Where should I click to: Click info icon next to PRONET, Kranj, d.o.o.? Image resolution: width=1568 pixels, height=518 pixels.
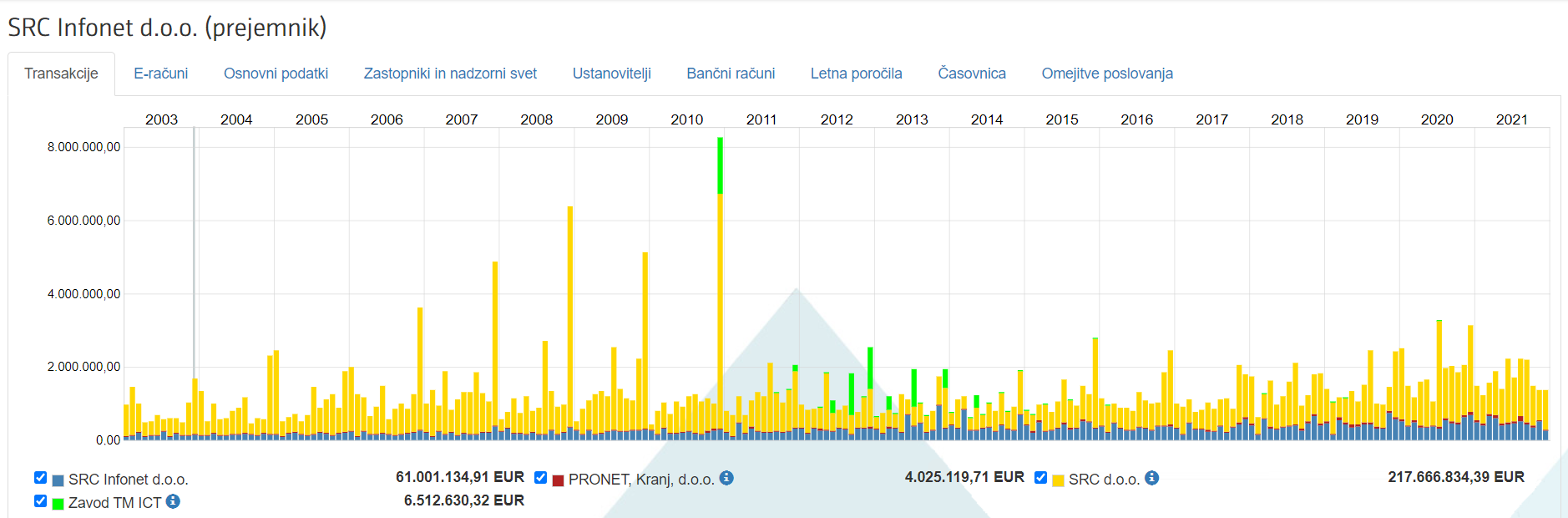pos(726,478)
